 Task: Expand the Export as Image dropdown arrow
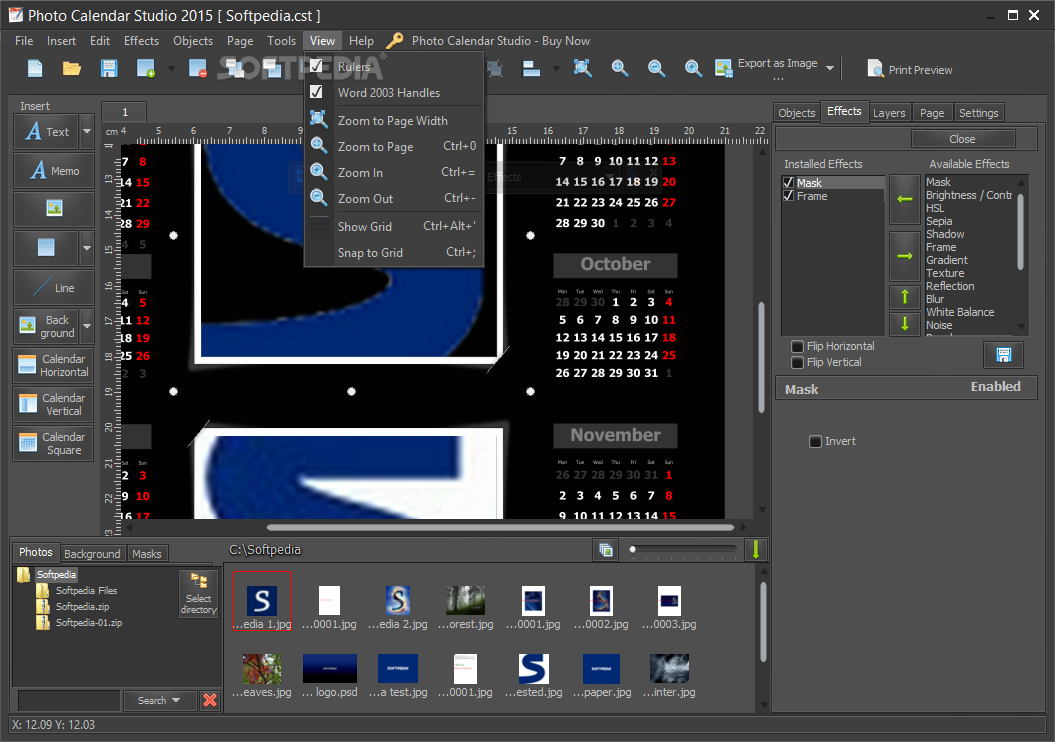pos(830,68)
